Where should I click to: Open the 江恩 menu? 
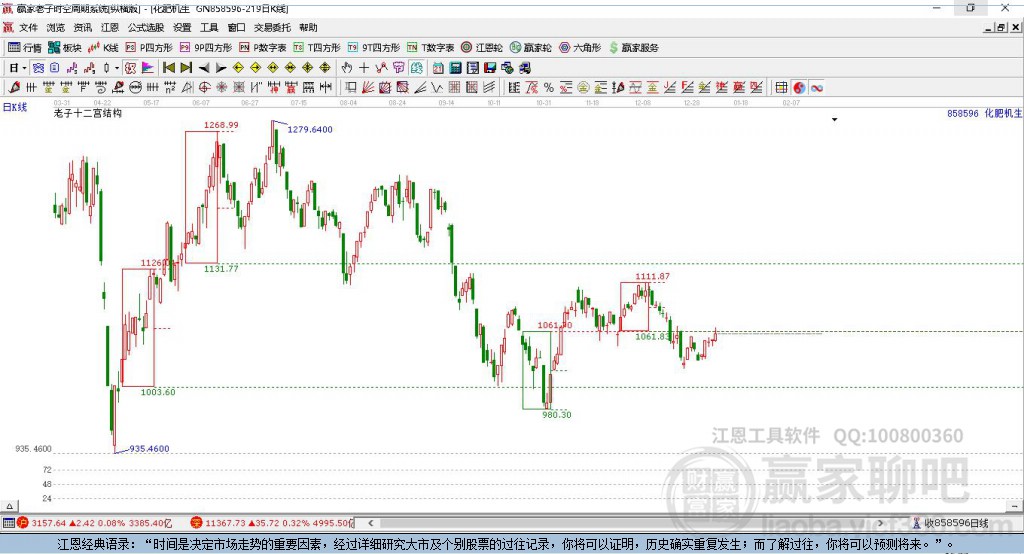click(110, 27)
